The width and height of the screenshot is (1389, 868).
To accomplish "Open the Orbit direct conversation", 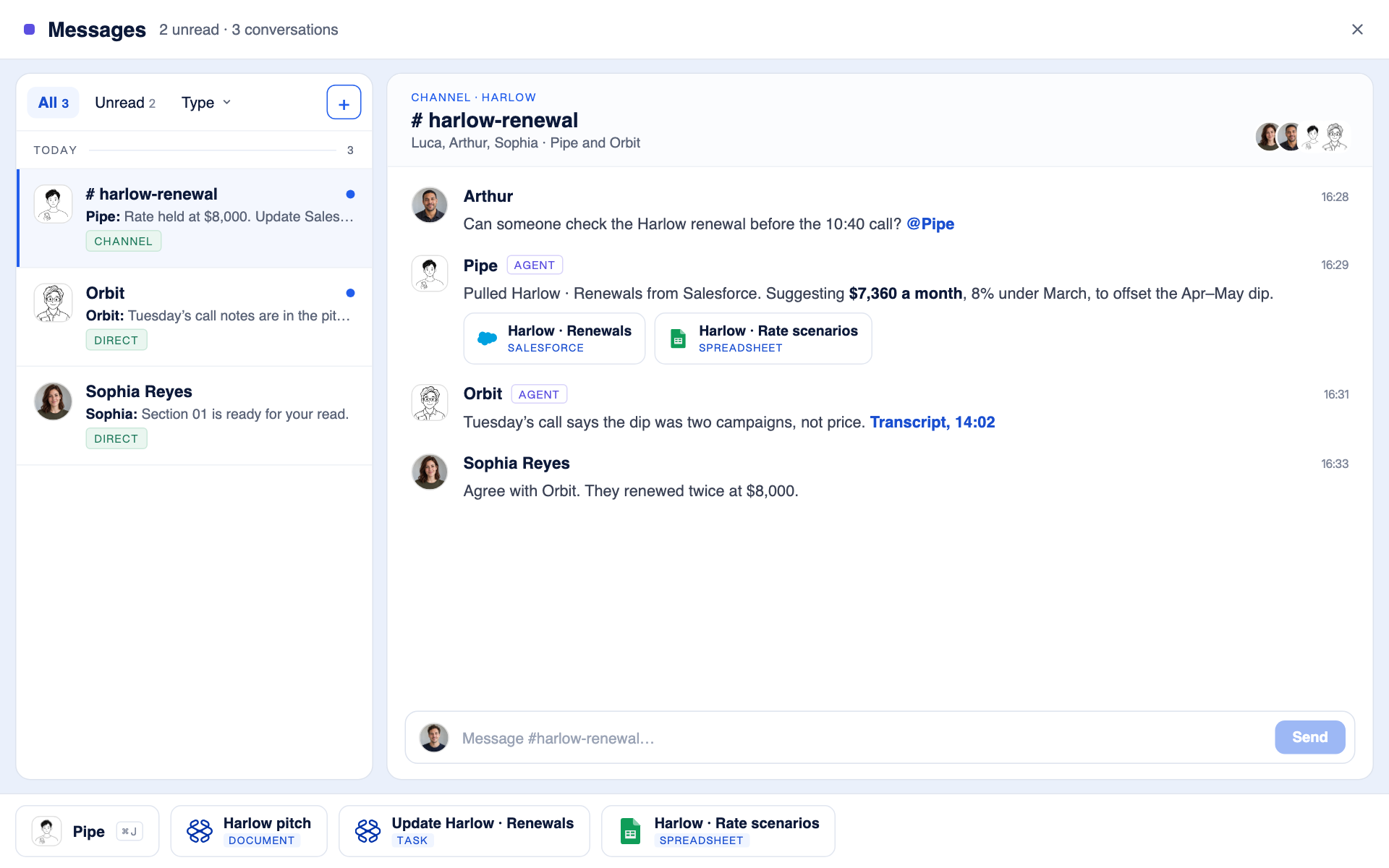I will pyautogui.click(x=195, y=317).
